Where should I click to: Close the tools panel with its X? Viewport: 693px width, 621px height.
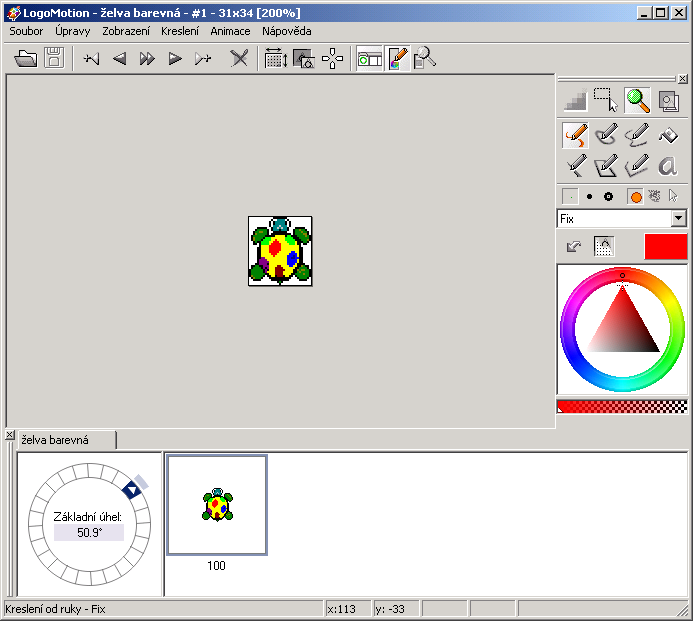(x=682, y=79)
